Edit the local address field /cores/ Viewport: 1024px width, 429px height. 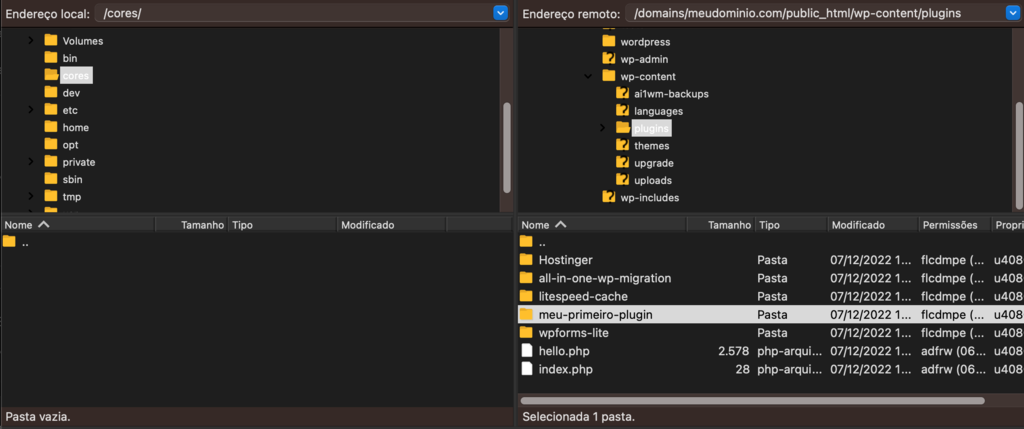click(x=295, y=13)
